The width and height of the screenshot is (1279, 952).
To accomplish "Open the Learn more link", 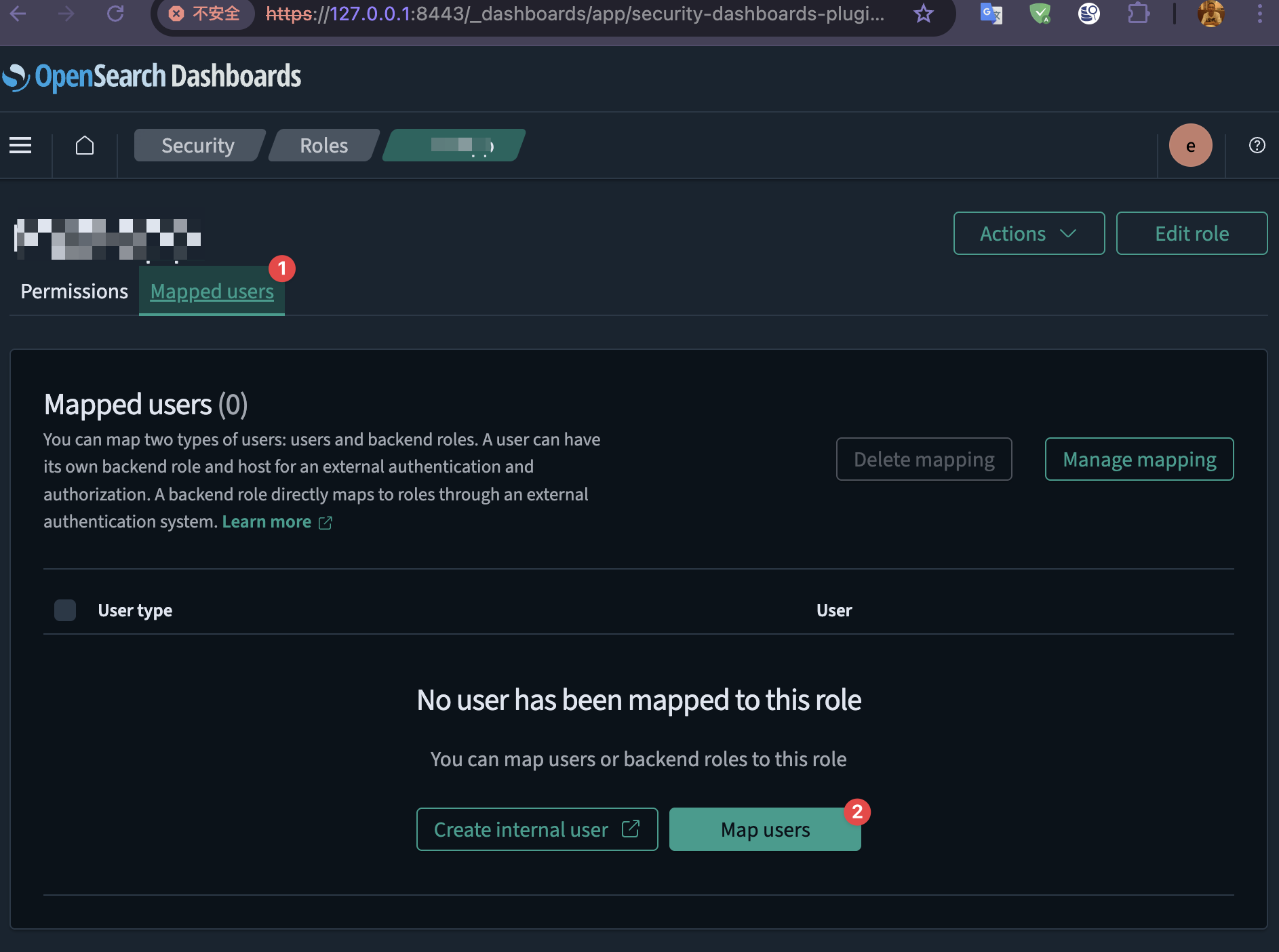I will (277, 521).
